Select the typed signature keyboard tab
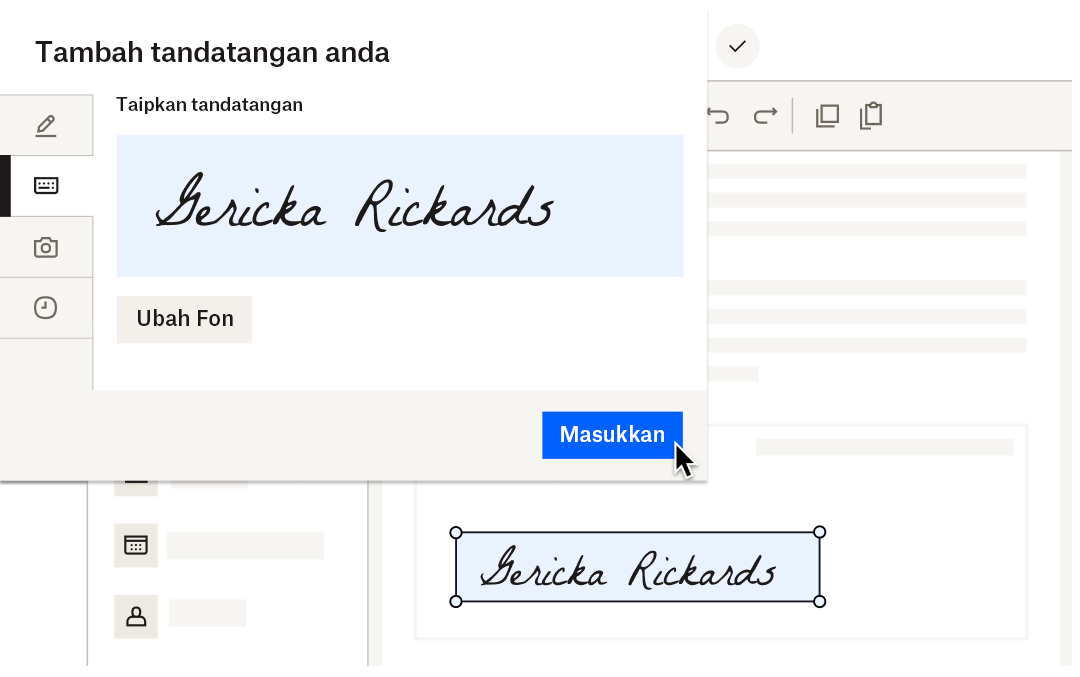Viewport: 1080px width, 677px height. [46, 185]
